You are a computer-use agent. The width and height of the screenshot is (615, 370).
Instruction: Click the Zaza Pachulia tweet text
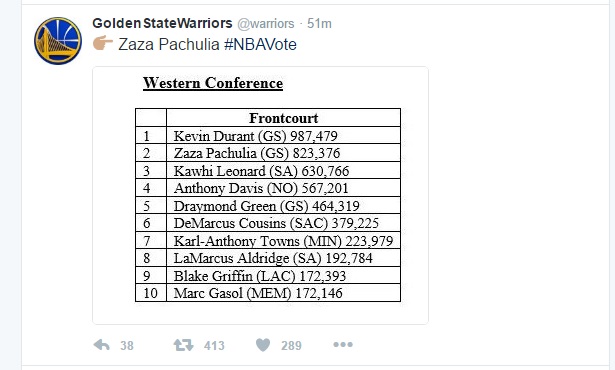click(169, 44)
